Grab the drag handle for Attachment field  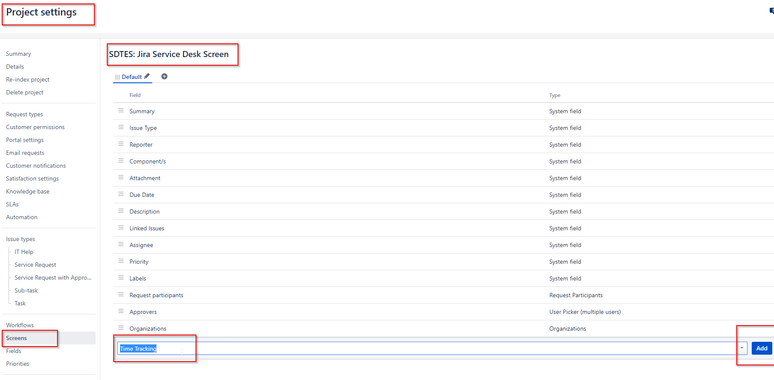tap(120, 178)
